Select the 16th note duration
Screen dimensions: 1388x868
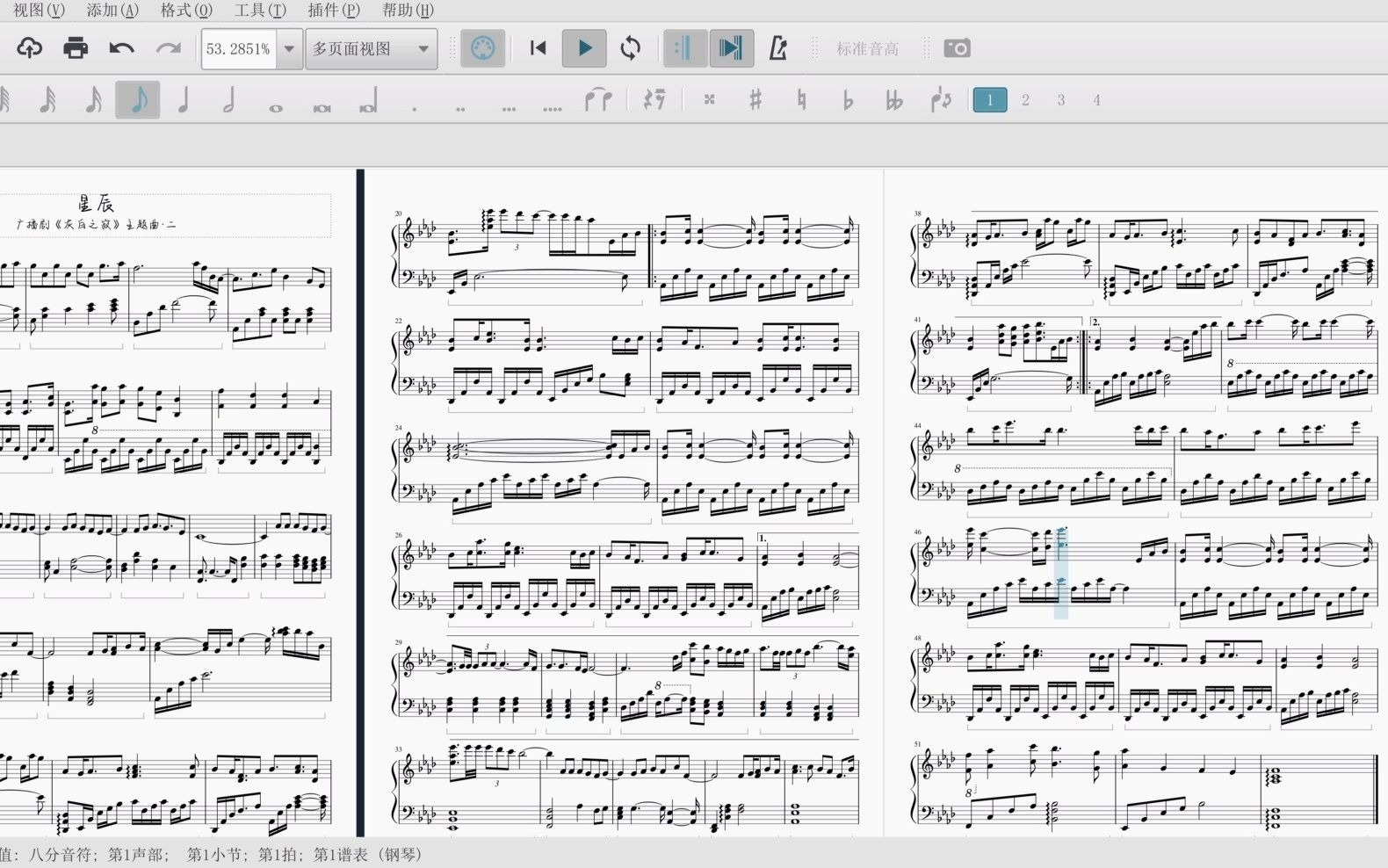93,100
